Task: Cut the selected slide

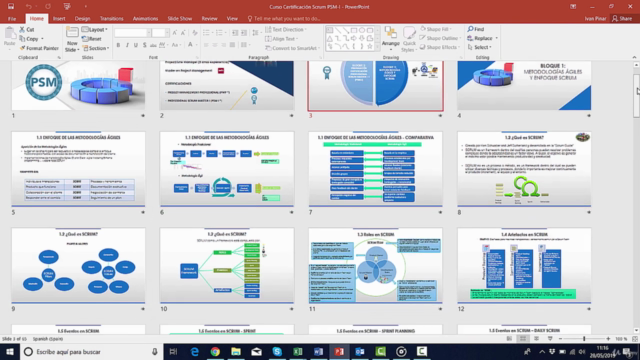Action: (27, 29)
